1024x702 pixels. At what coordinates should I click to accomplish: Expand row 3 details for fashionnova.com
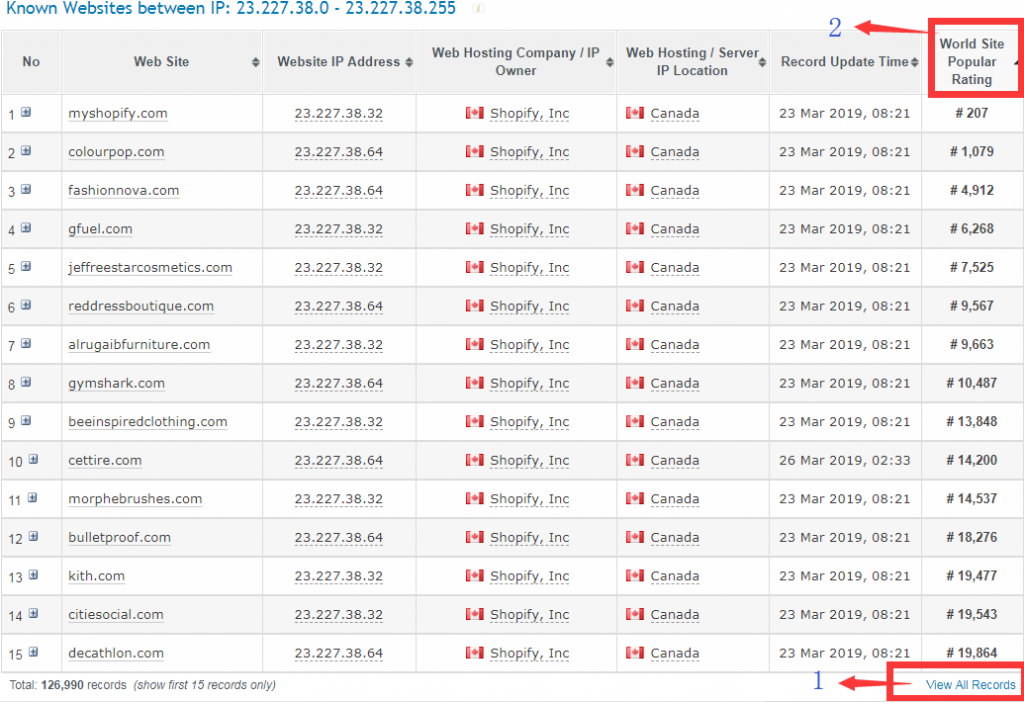coord(26,189)
